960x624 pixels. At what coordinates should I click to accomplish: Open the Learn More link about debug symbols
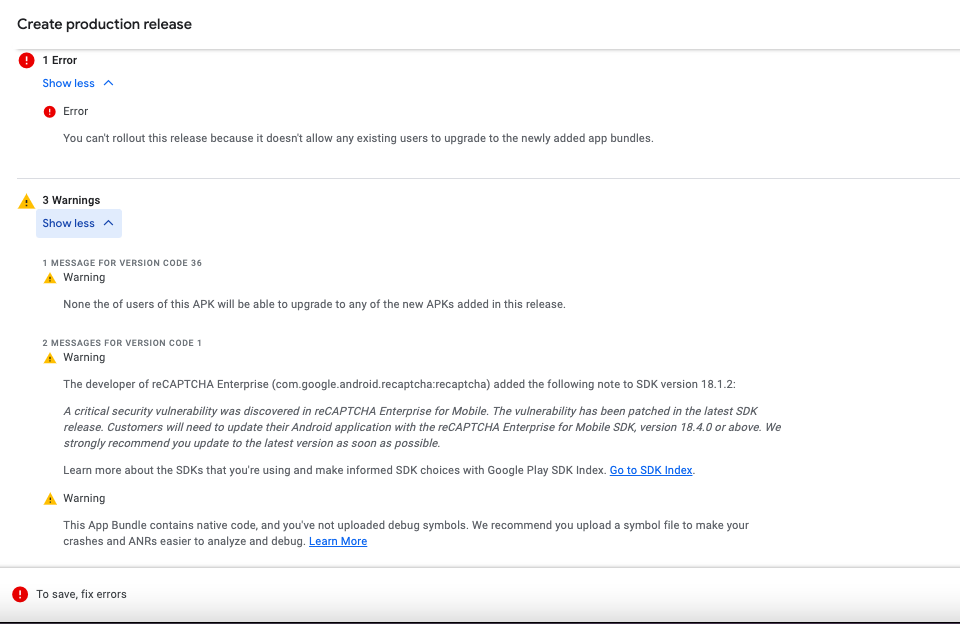338,541
